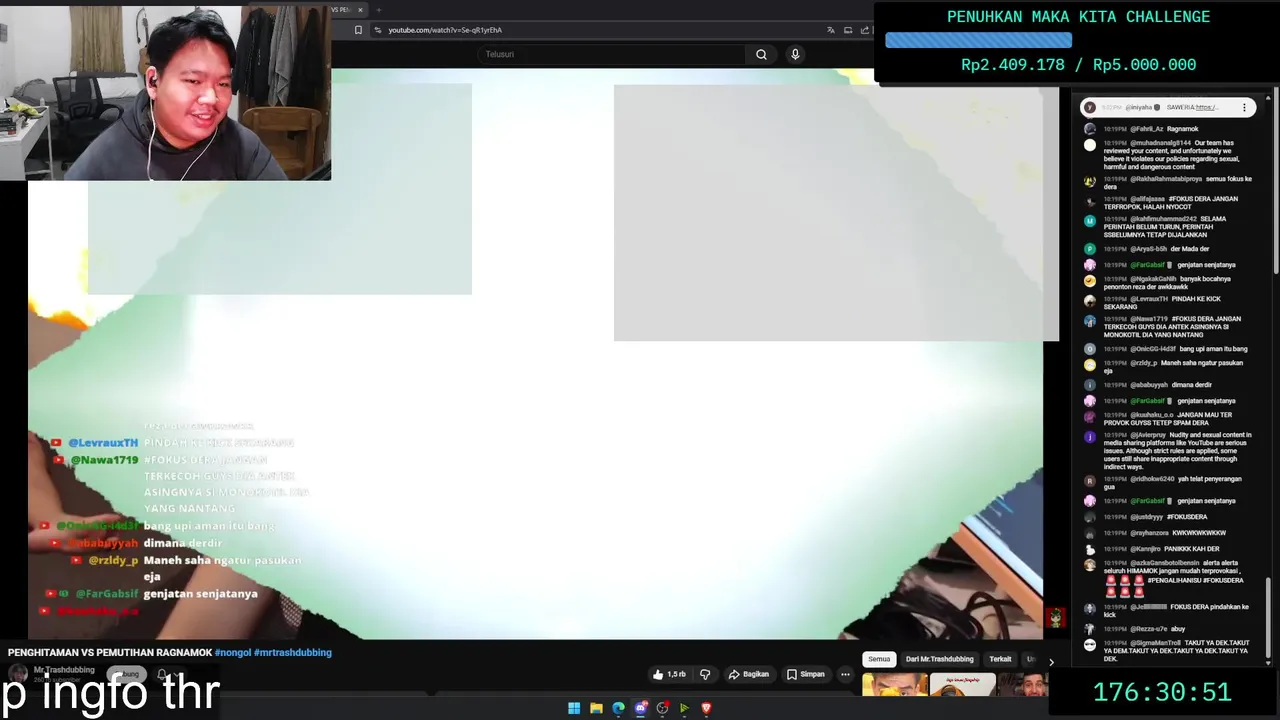The height and width of the screenshot is (720, 1280).
Task: Click the Mr.Trashdubbing channel avatar
Action: 18,674
